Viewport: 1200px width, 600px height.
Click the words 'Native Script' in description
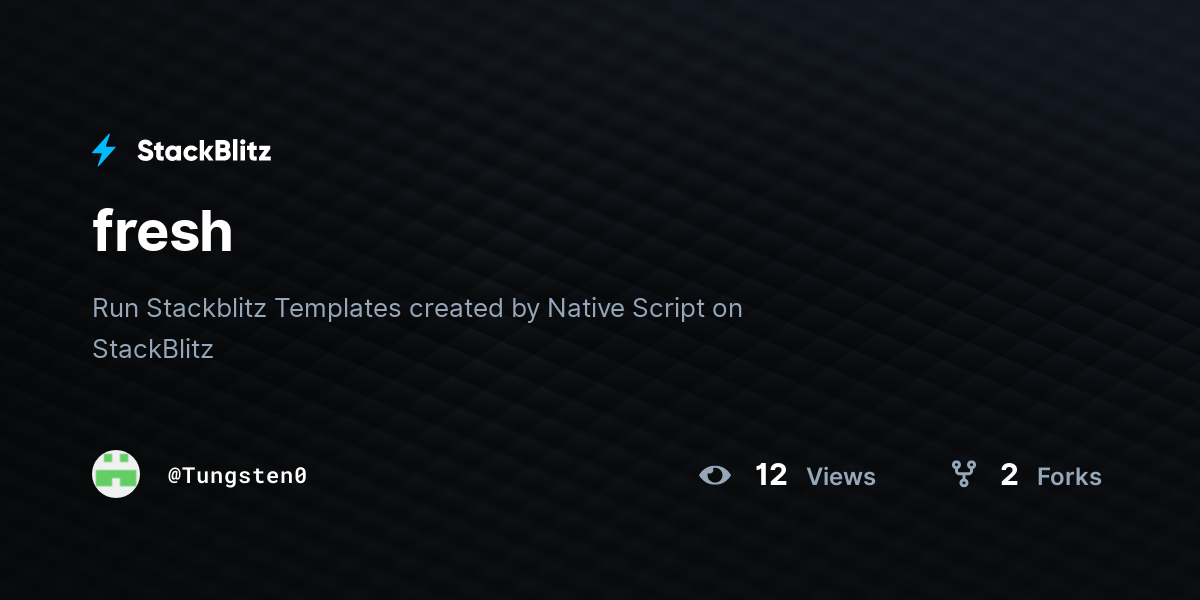tap(626, 308)
